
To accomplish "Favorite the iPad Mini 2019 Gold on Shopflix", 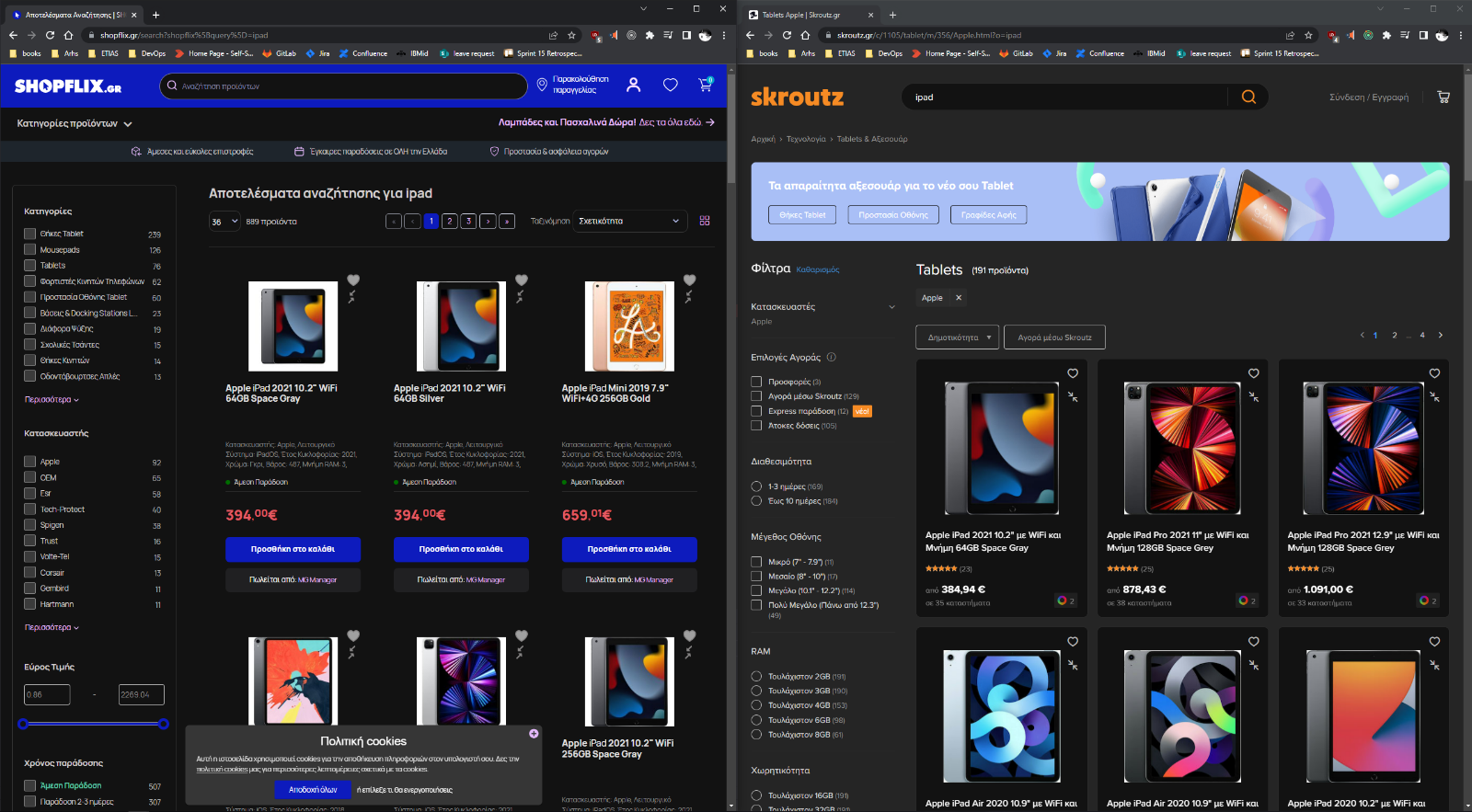I will pos(690,280).
